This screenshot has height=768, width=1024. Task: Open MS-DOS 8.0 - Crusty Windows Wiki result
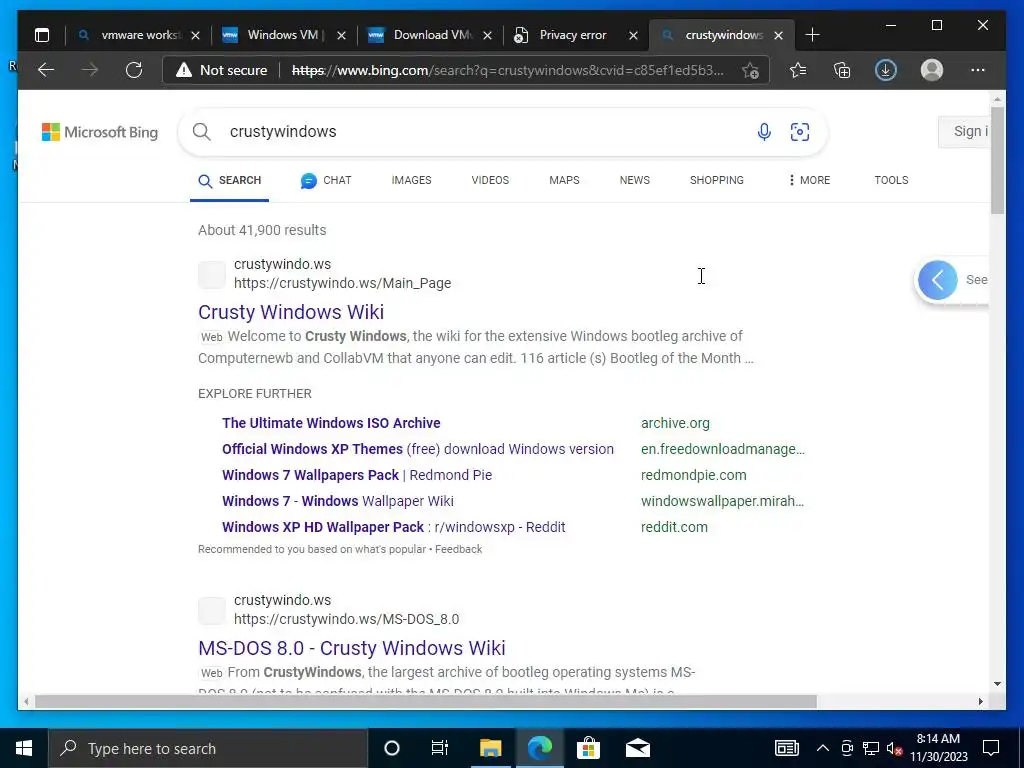pyautogui.click(x=352, y=648)
